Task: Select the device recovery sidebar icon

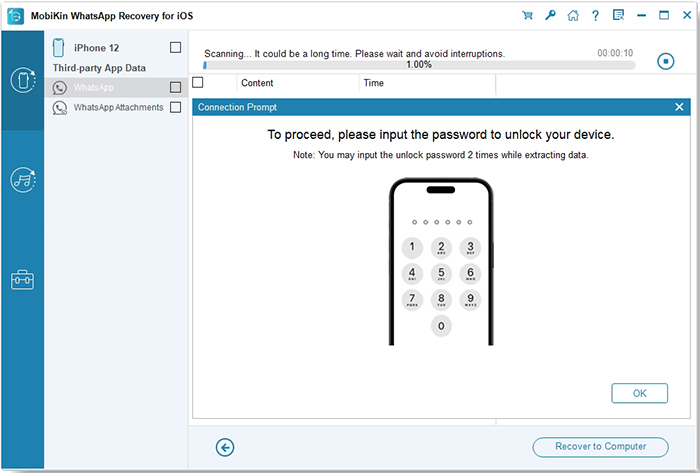Action: (x=23, y=80)
